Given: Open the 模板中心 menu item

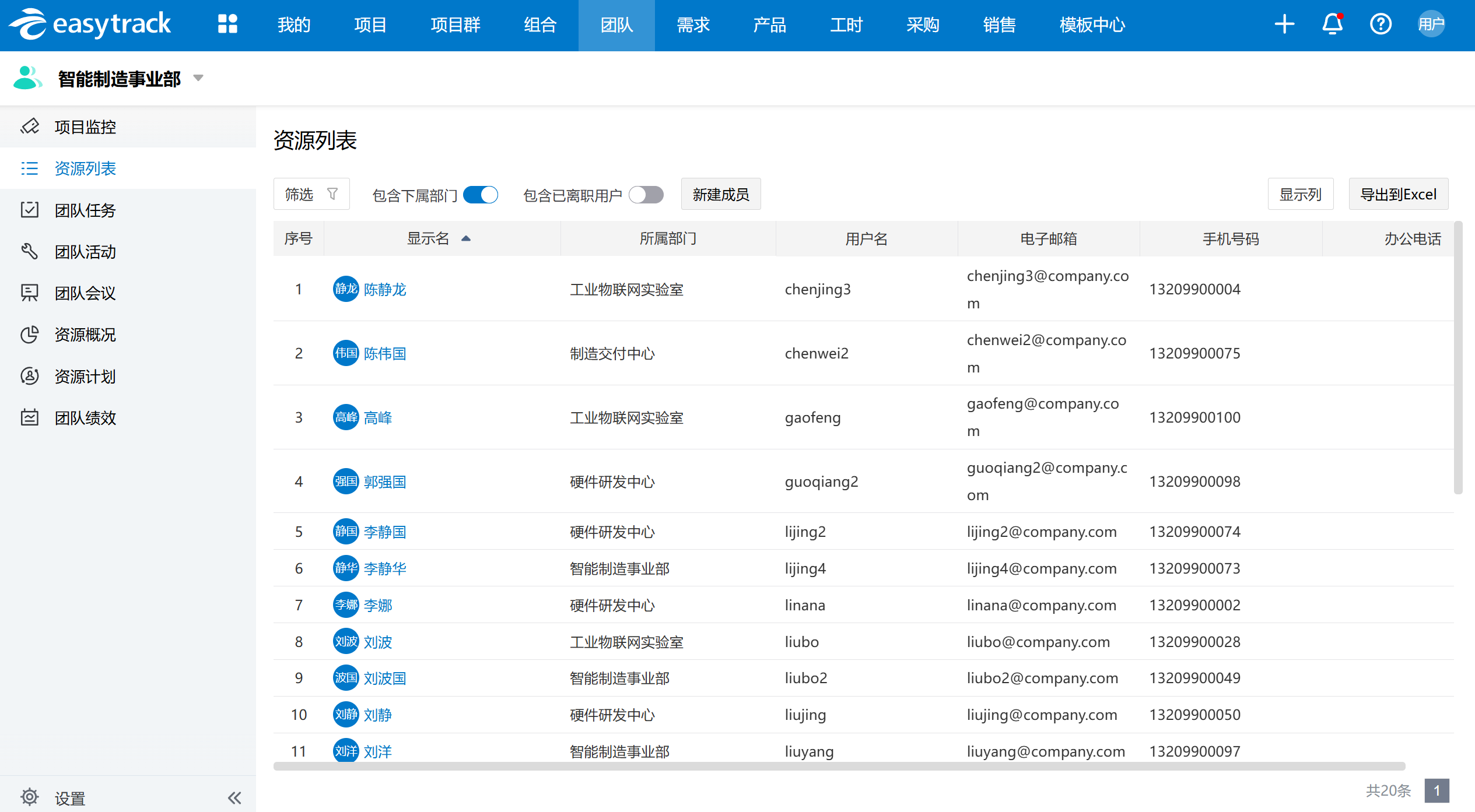Looking at the screenshot, I should click(1091, 24).
